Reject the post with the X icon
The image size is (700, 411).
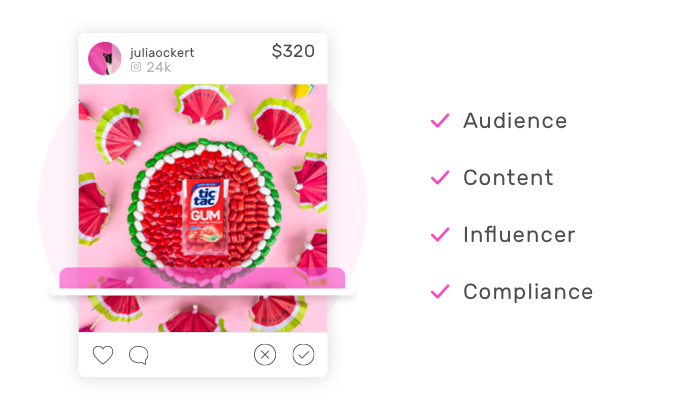click(x=265, y=355)
